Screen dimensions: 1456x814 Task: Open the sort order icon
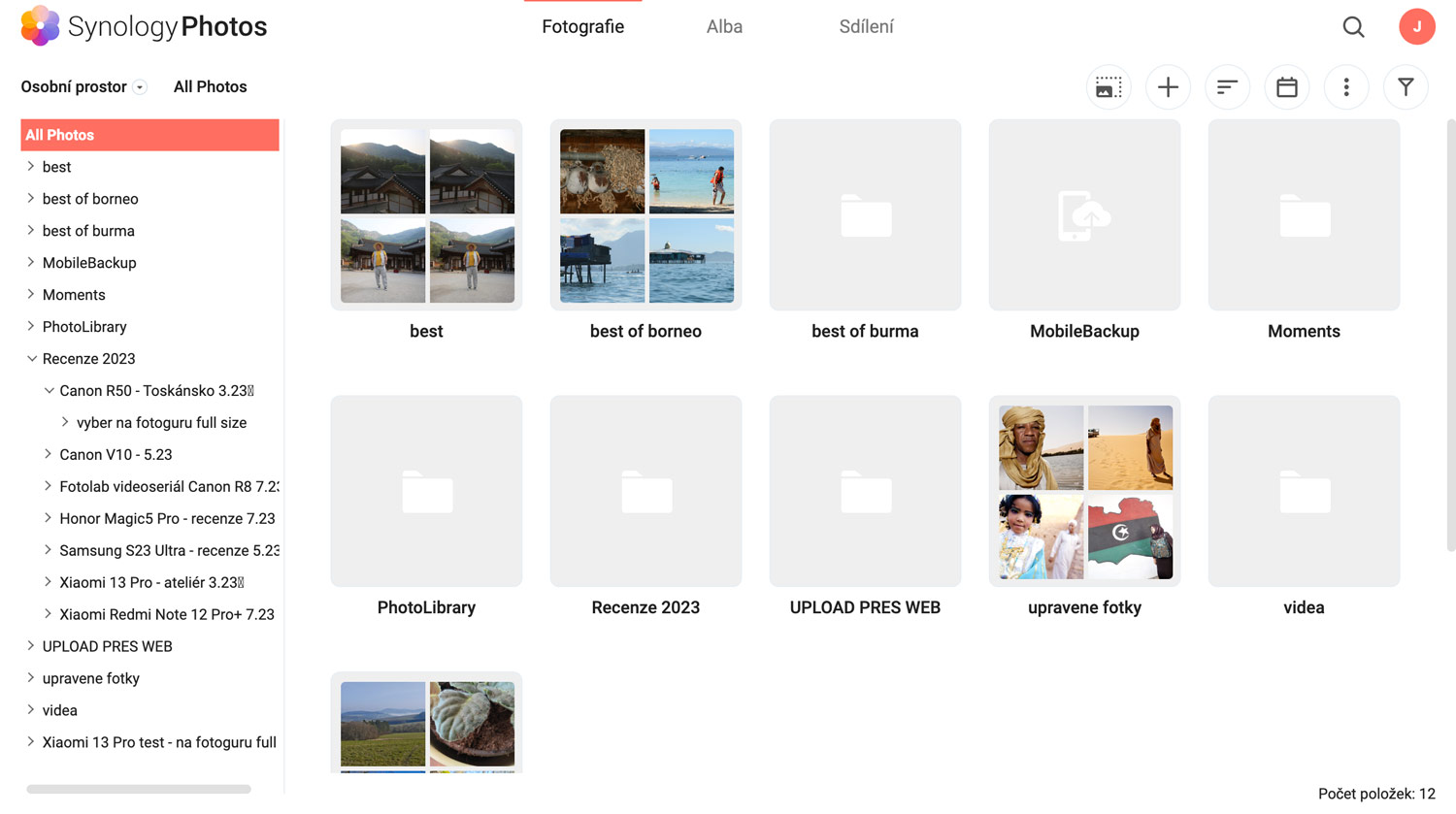click(x=1227, y=87)
